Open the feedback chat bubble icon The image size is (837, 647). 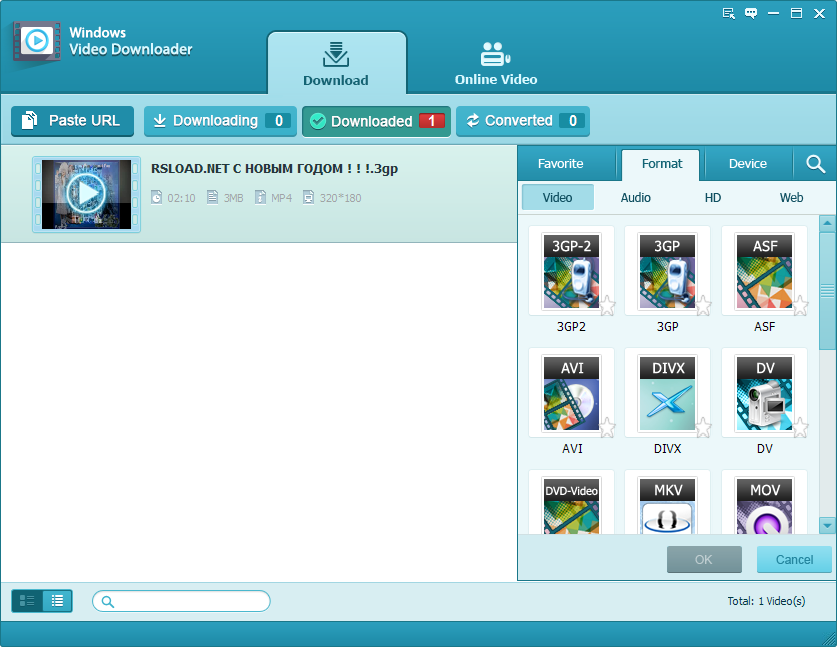(751, 13)
